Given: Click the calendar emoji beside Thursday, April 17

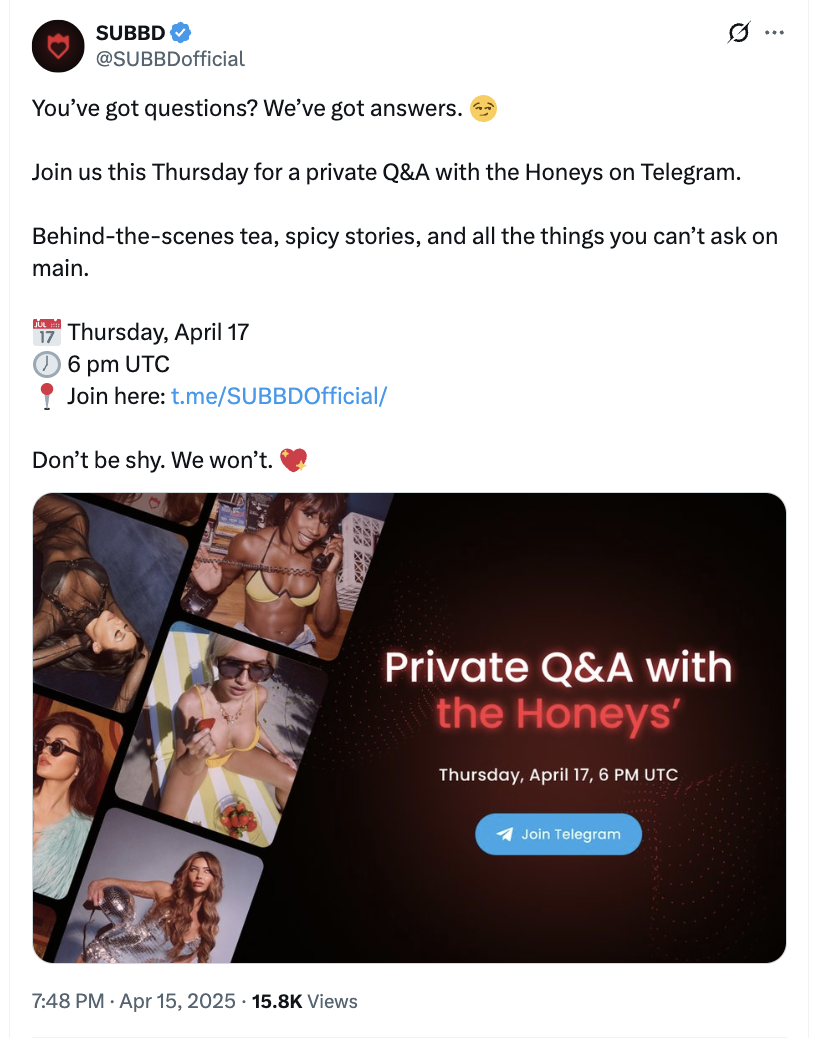Looking at the screenshot, I should point(46,331).
